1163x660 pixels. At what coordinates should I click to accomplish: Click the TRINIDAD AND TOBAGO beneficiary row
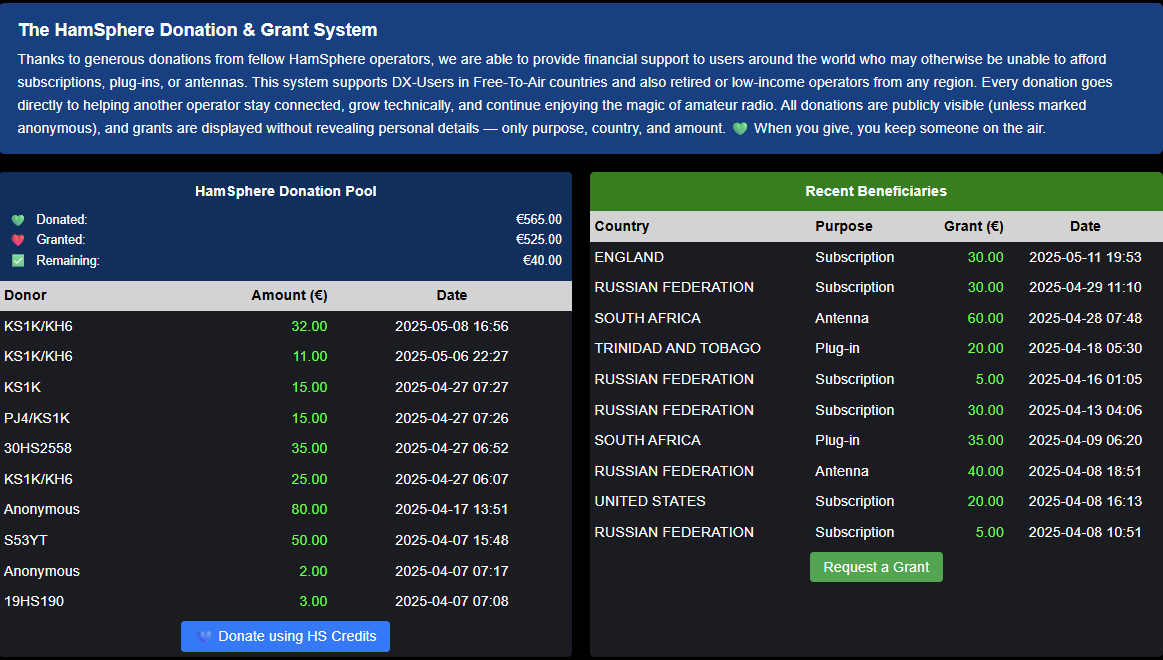click(x=876, y=349)
